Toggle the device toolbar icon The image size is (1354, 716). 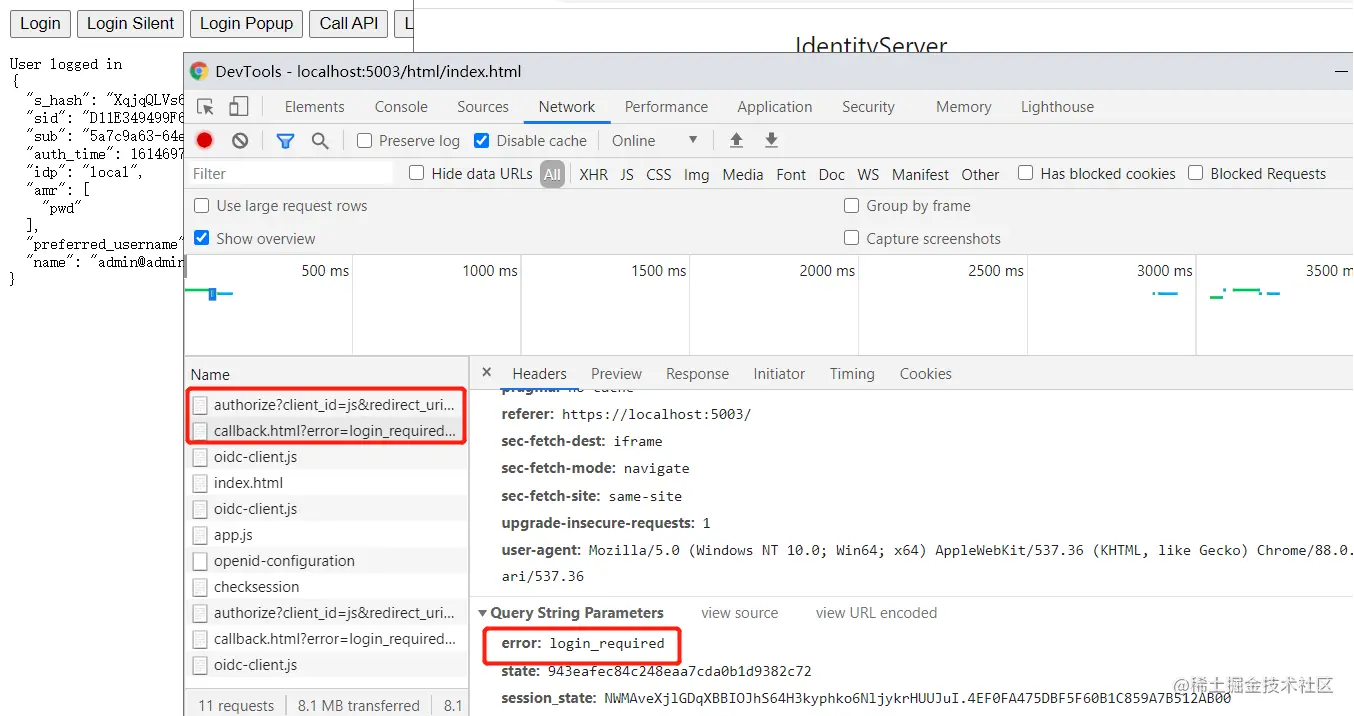(238, 107)
